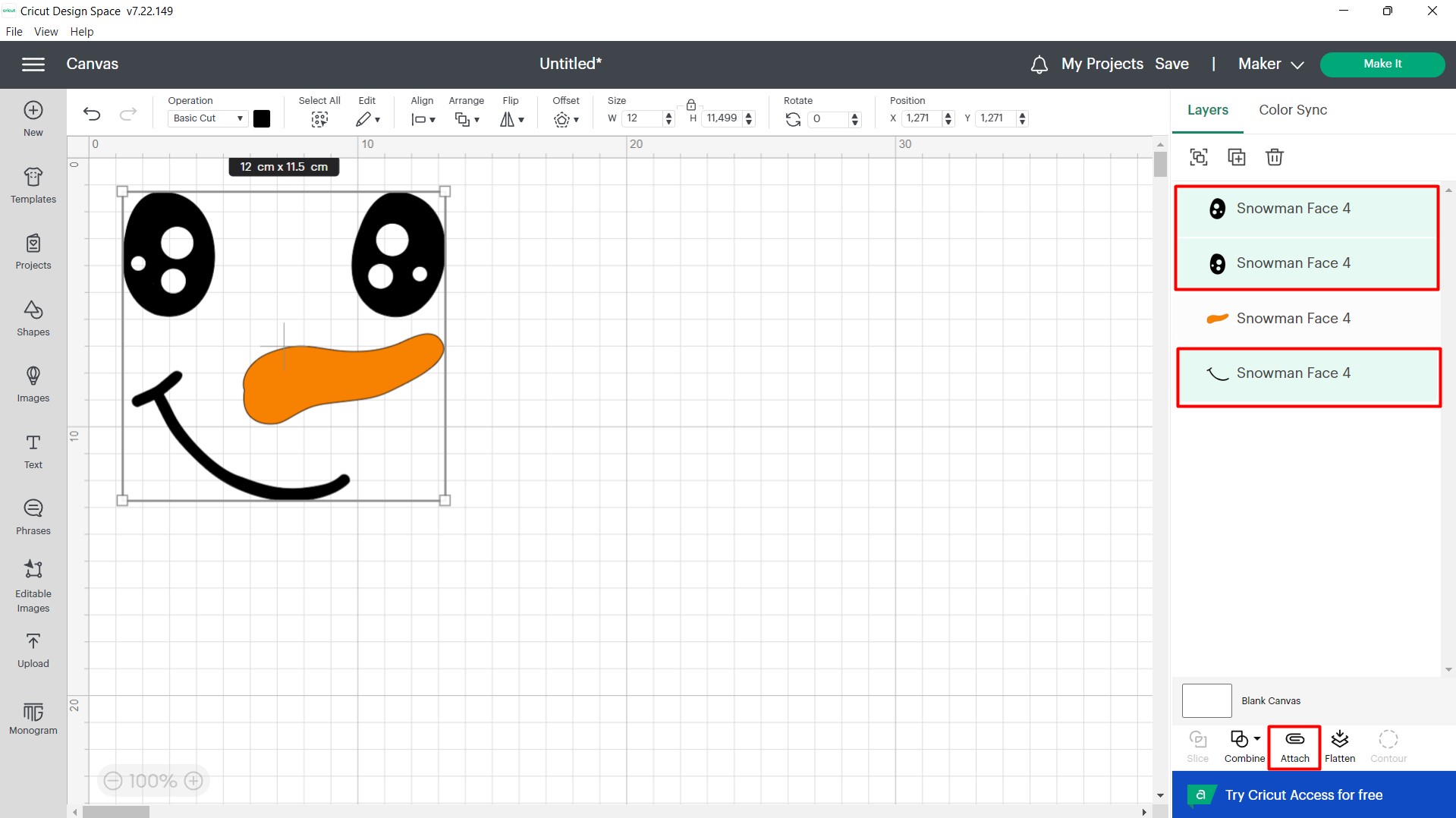Click the green Make It button
The image size is (1456, 818).
[1382, 64]
